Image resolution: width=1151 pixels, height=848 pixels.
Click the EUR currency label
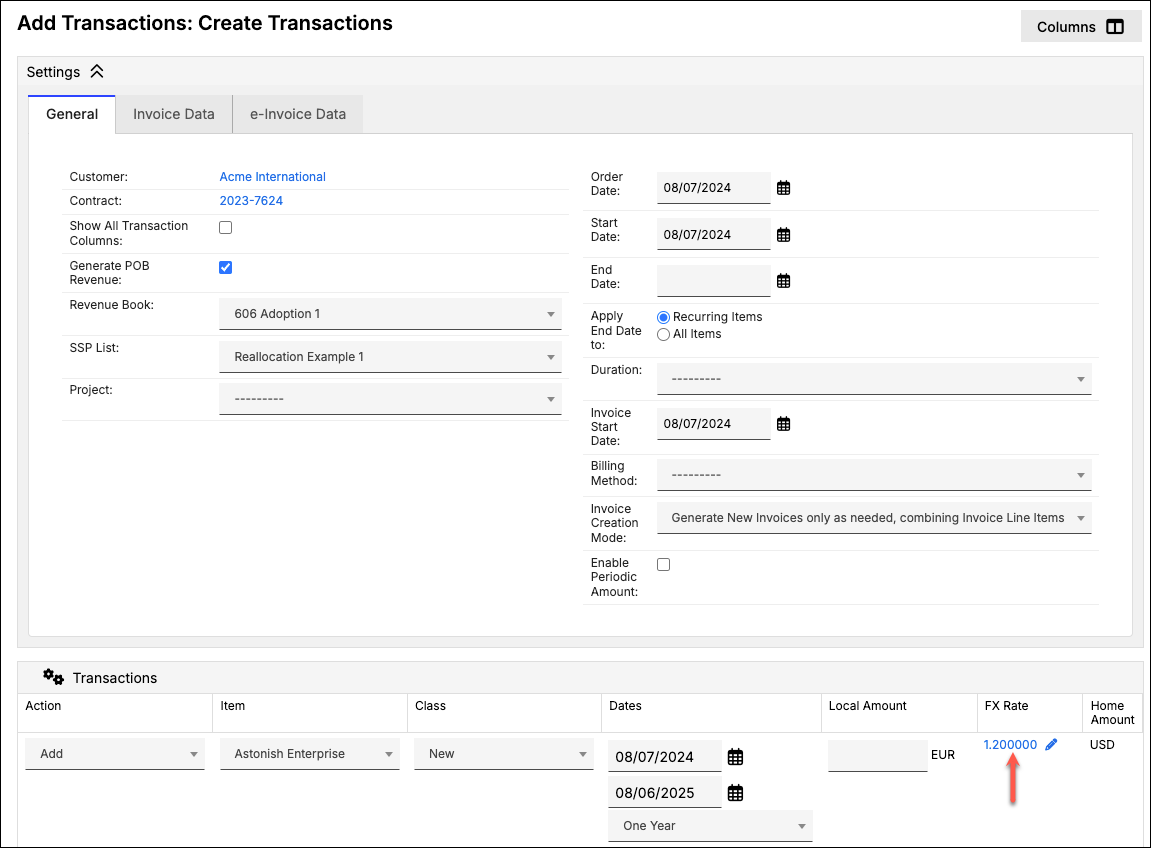[x=943, y=755]
